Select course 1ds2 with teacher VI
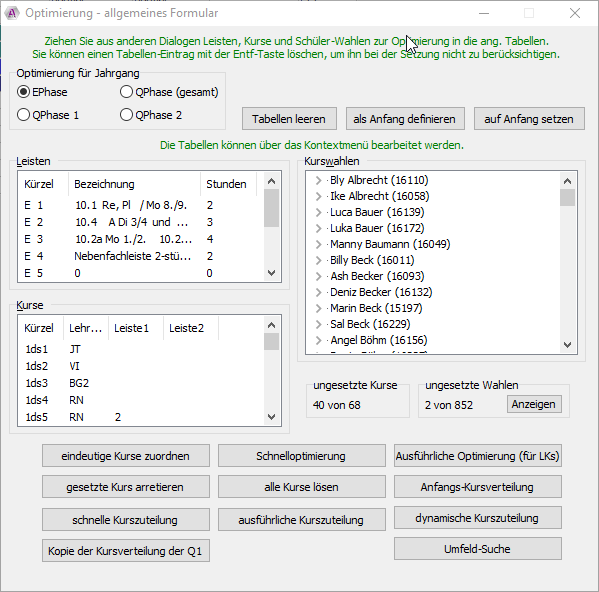599x592 pixels. click(x=140, y=366)
